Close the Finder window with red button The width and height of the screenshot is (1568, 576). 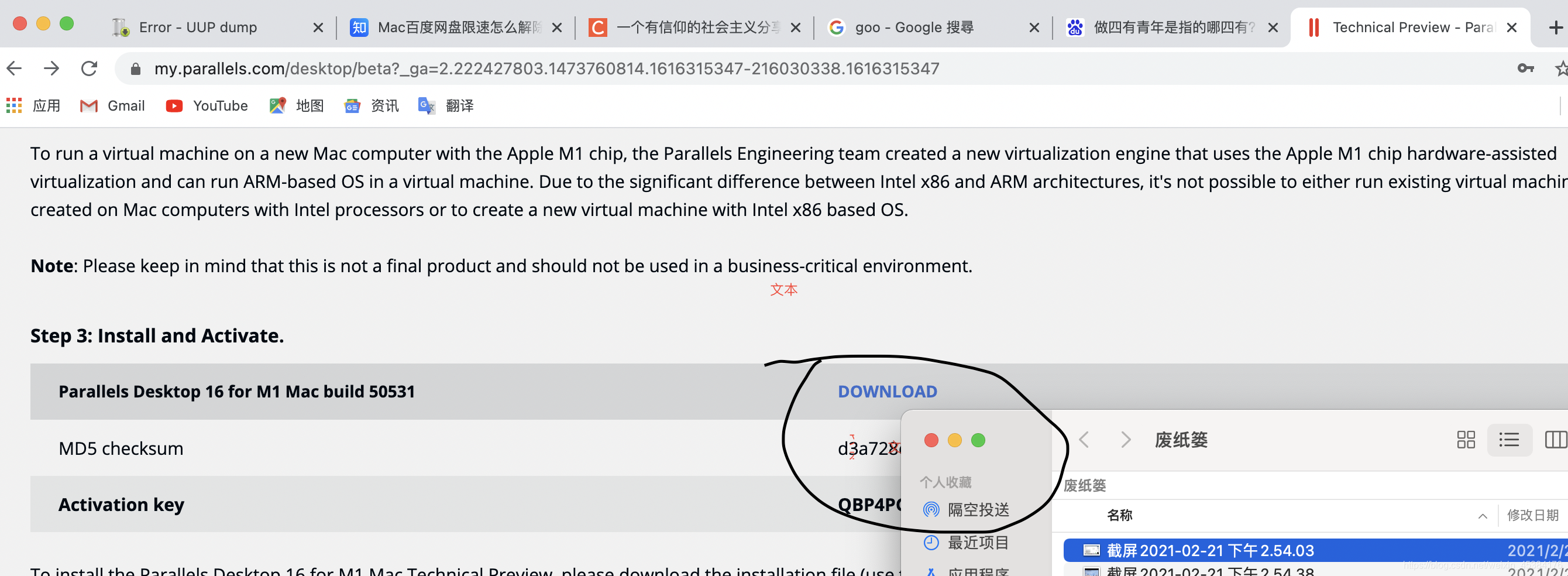pyautogui.click(x=931, y=440)
